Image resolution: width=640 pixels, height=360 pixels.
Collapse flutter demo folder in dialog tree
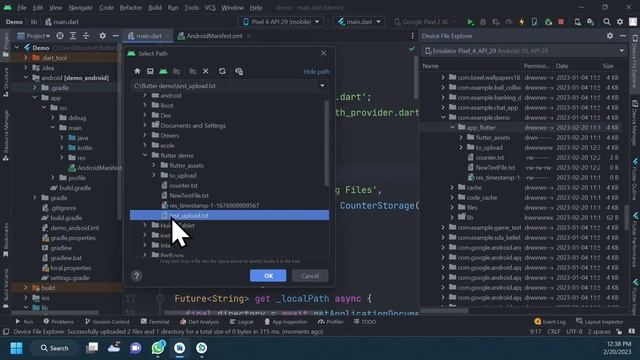coord(145,156)
